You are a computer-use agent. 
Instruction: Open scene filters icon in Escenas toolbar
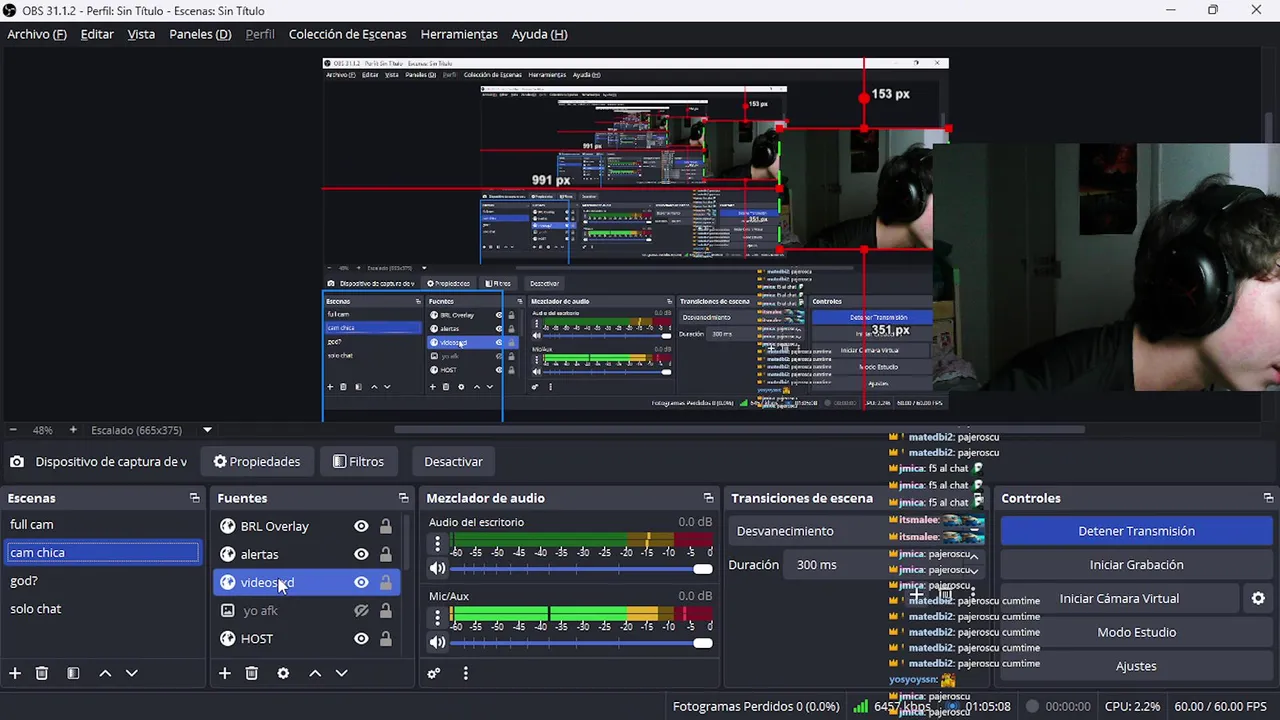tap(73, 673)
